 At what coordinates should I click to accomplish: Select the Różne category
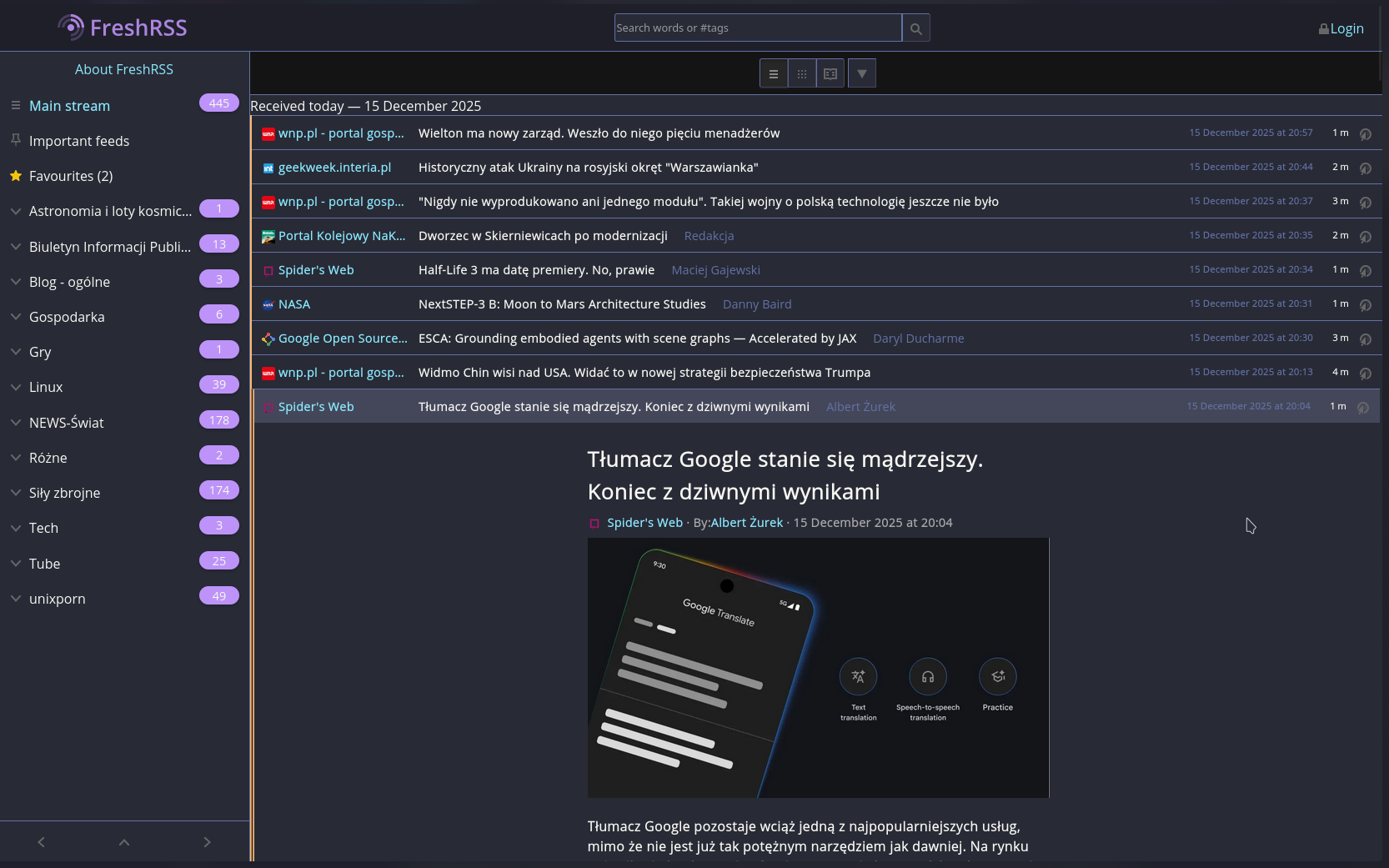point(48,458)
